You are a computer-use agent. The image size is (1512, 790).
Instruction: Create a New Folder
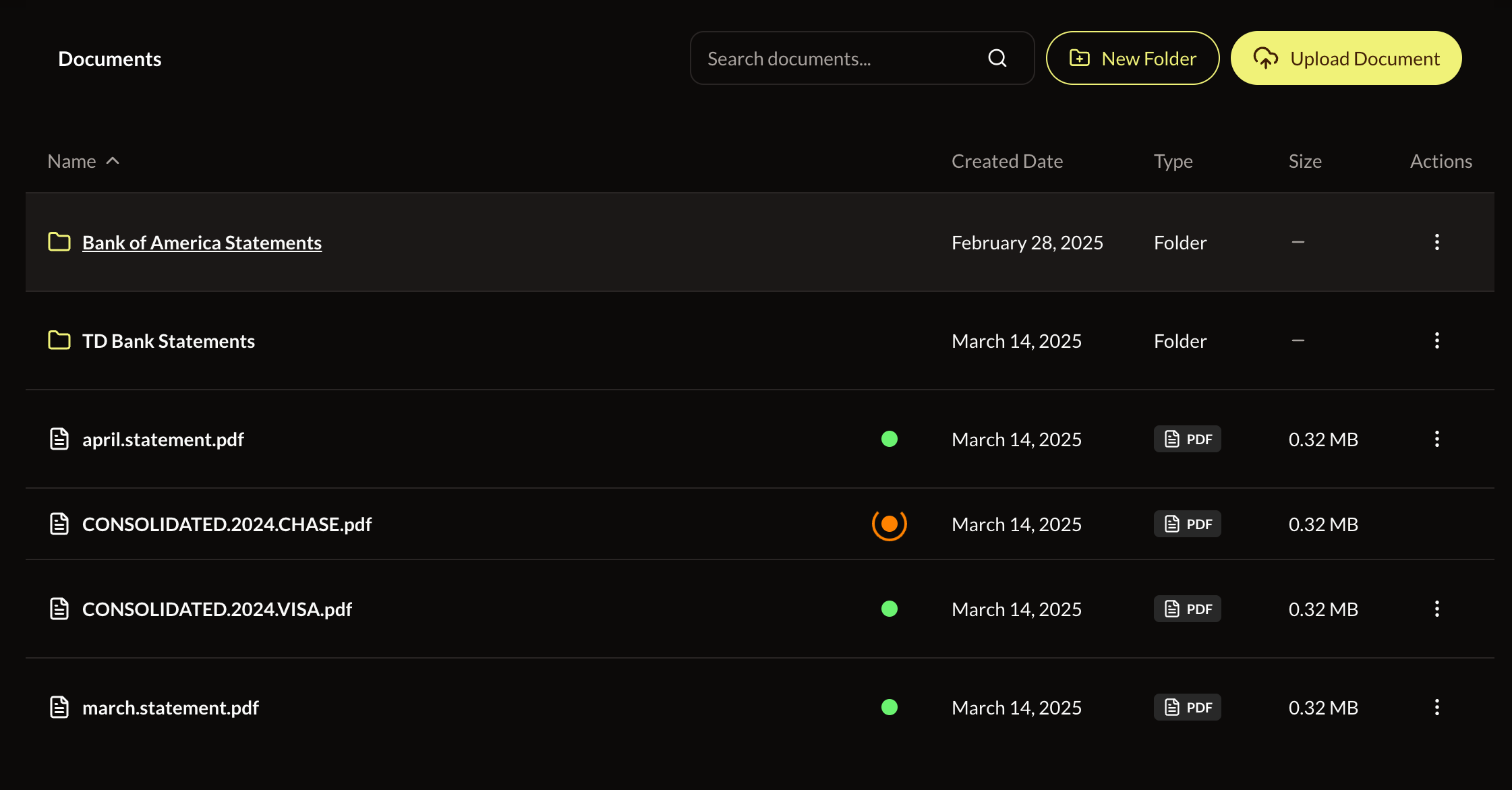click(x=1132, y=59)
